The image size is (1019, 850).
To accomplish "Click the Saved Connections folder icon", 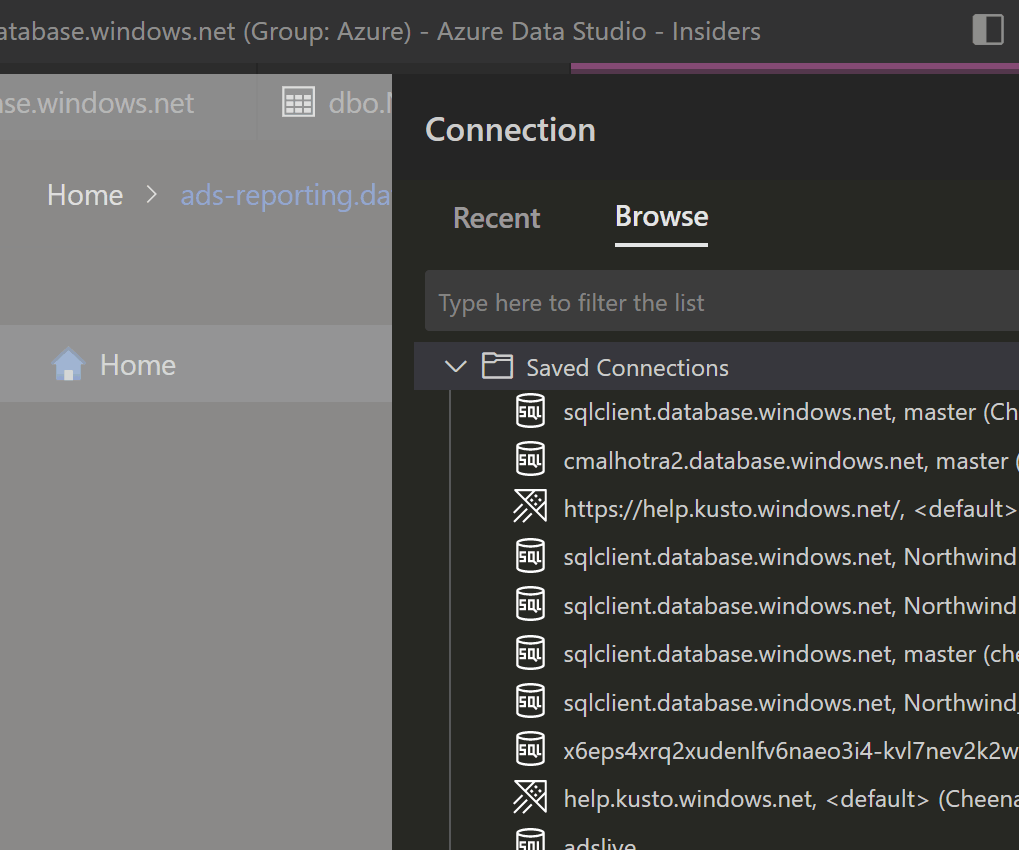I will pyautogui.click(x=496, y=366).
